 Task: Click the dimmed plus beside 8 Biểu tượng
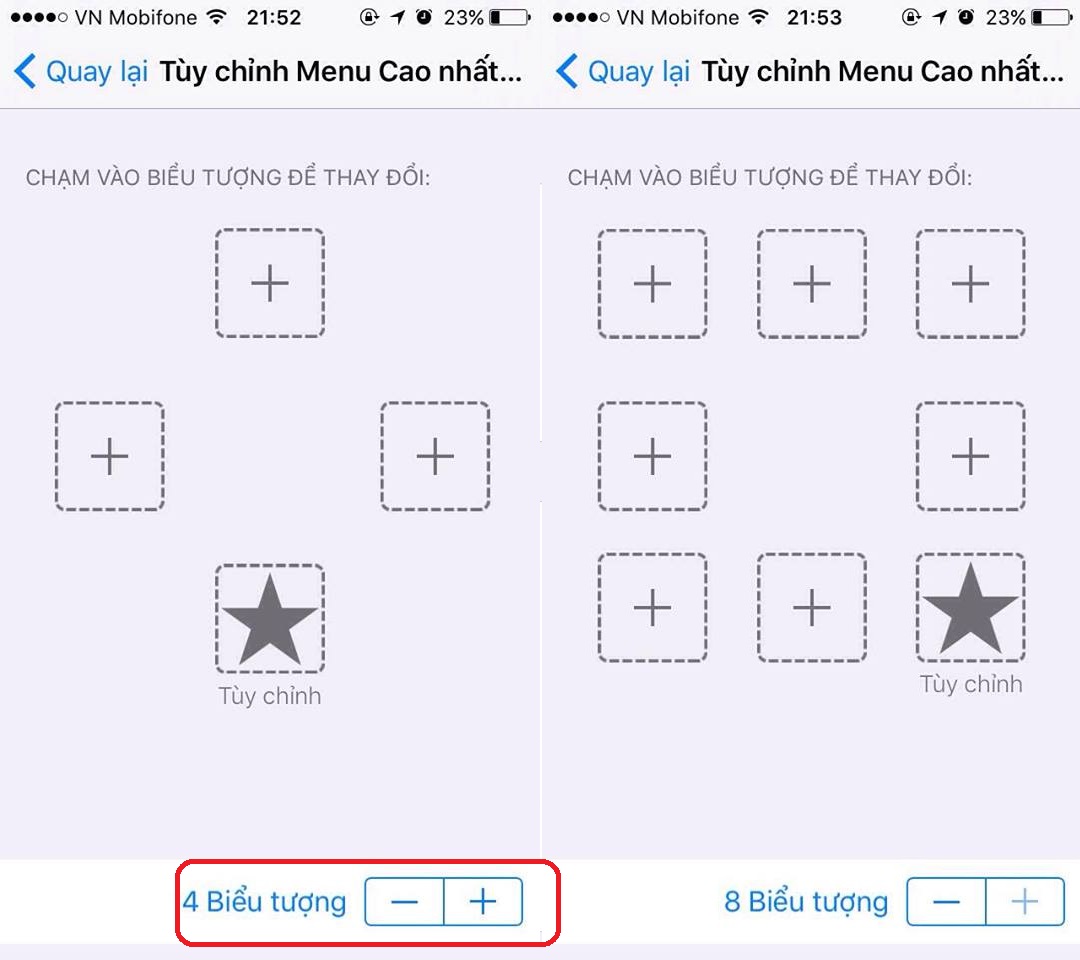point(1025,901)
